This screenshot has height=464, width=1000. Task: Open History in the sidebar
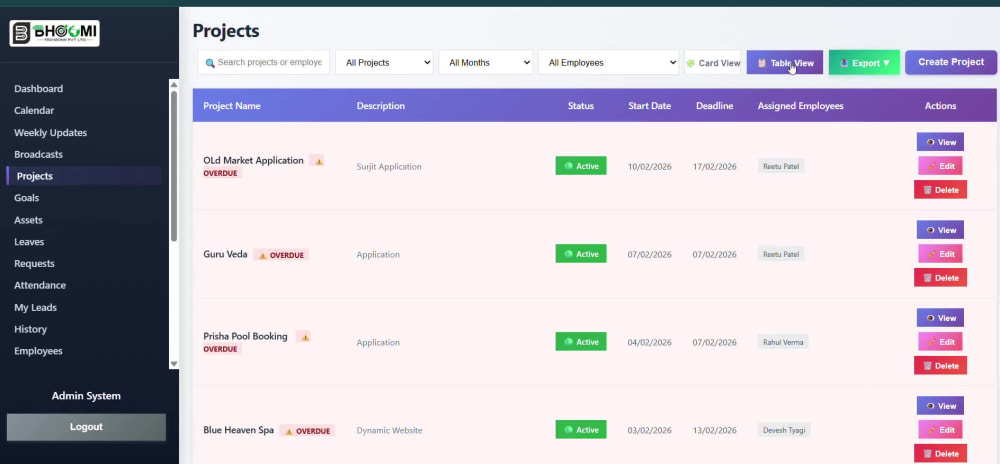pos(31,329)
